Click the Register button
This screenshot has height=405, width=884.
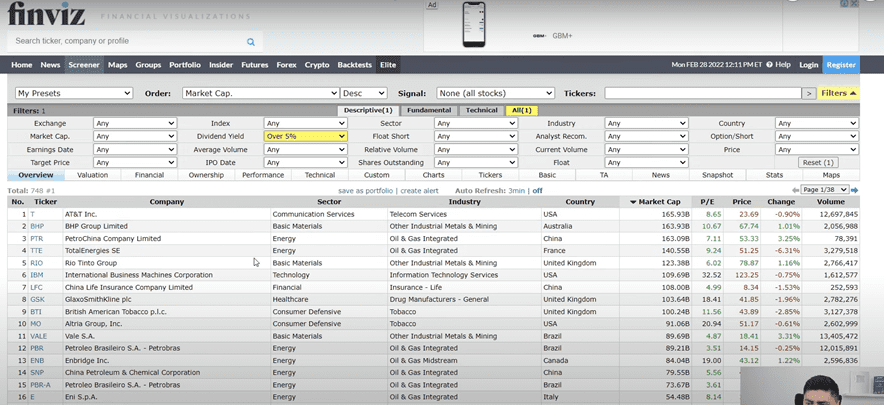pos(840,65)
